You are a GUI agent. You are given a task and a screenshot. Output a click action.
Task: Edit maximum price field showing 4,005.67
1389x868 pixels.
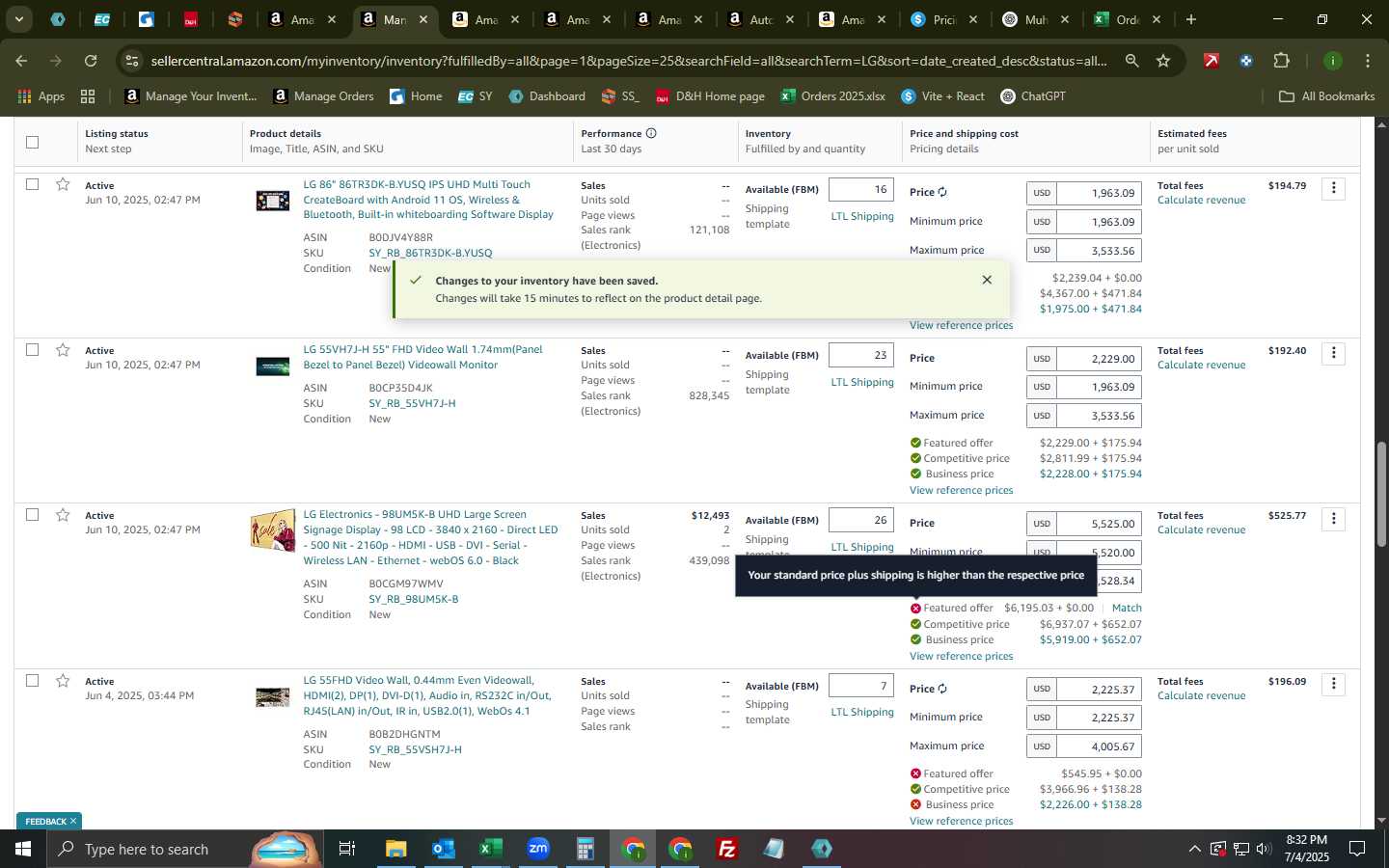point(1099,746)
